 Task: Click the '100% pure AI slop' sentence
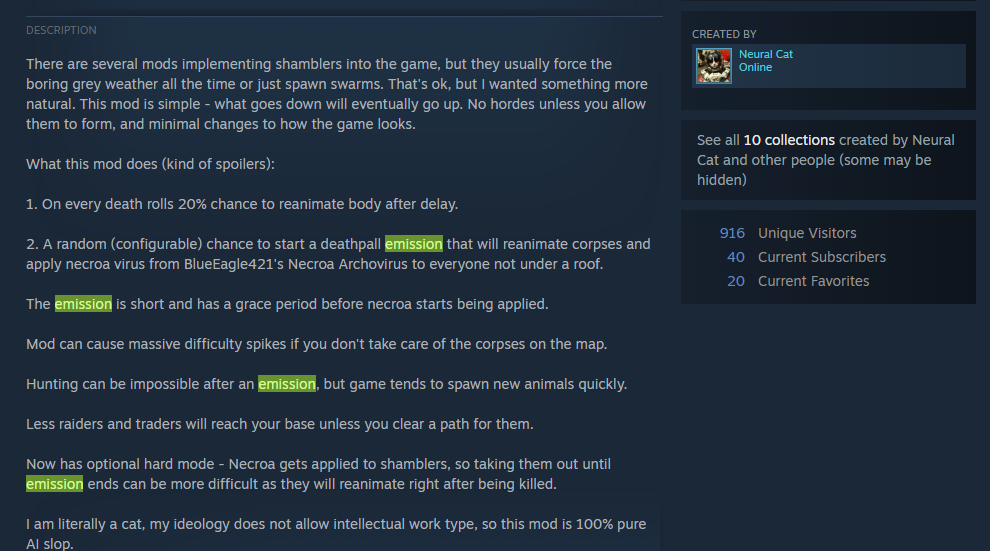(336, 533)
